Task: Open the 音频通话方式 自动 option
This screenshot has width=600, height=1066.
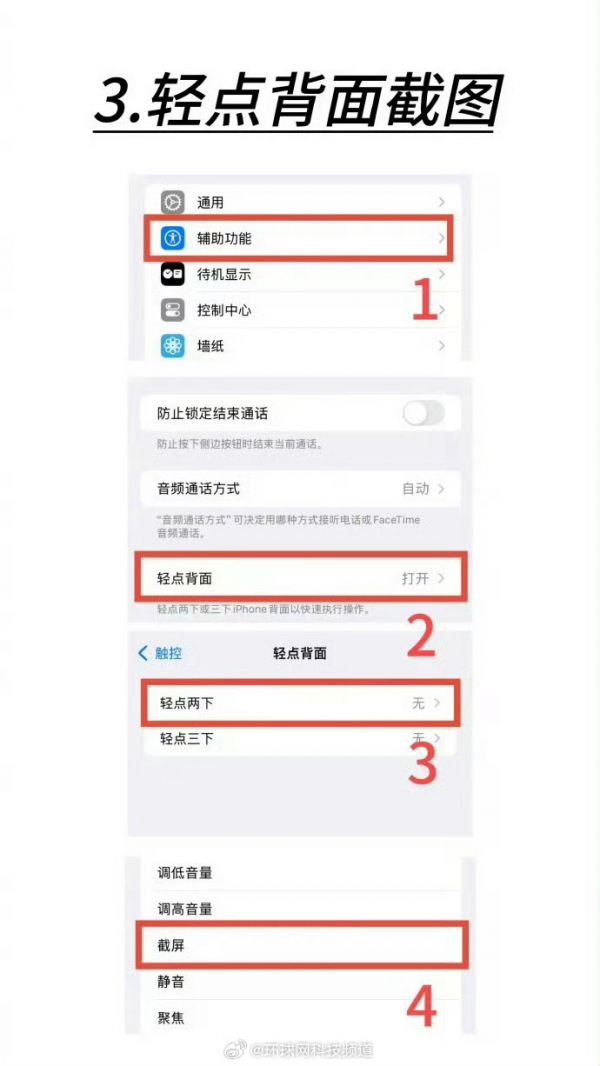Action: click(x=300, y=488)
